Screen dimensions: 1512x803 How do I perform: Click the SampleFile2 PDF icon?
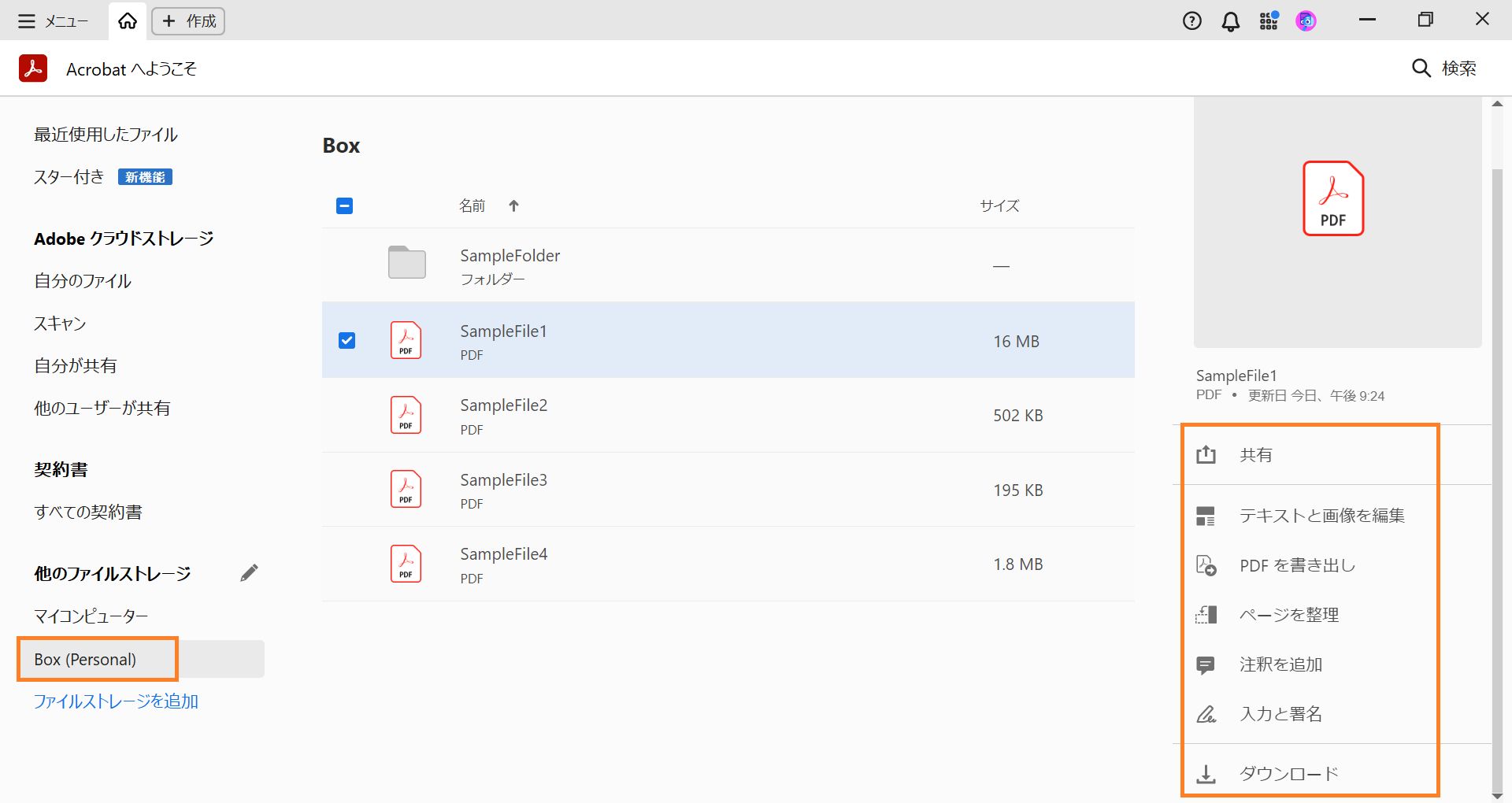(x=406, y=415)
